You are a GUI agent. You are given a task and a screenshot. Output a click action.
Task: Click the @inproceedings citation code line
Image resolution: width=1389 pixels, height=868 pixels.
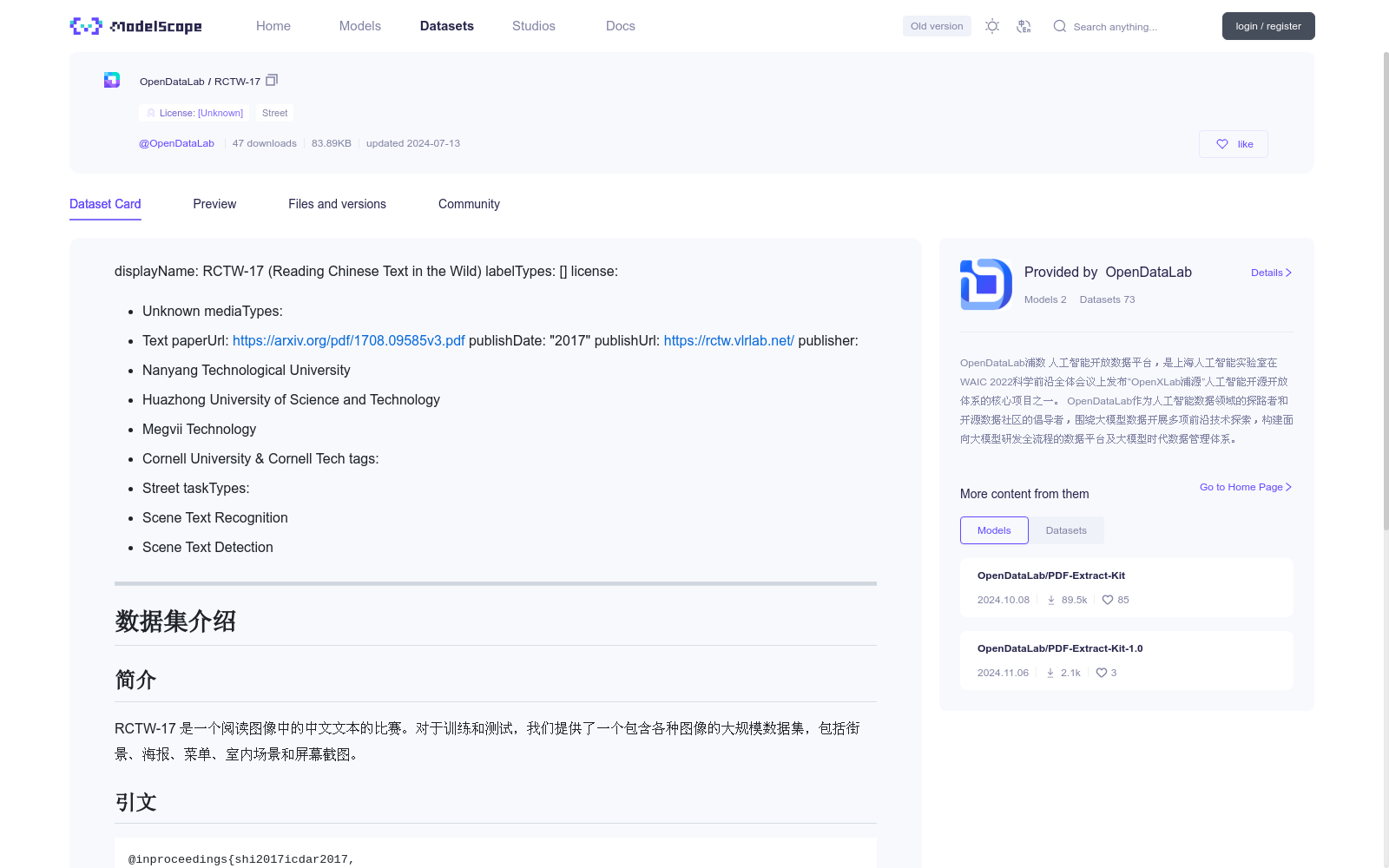(x=241, y=859)
